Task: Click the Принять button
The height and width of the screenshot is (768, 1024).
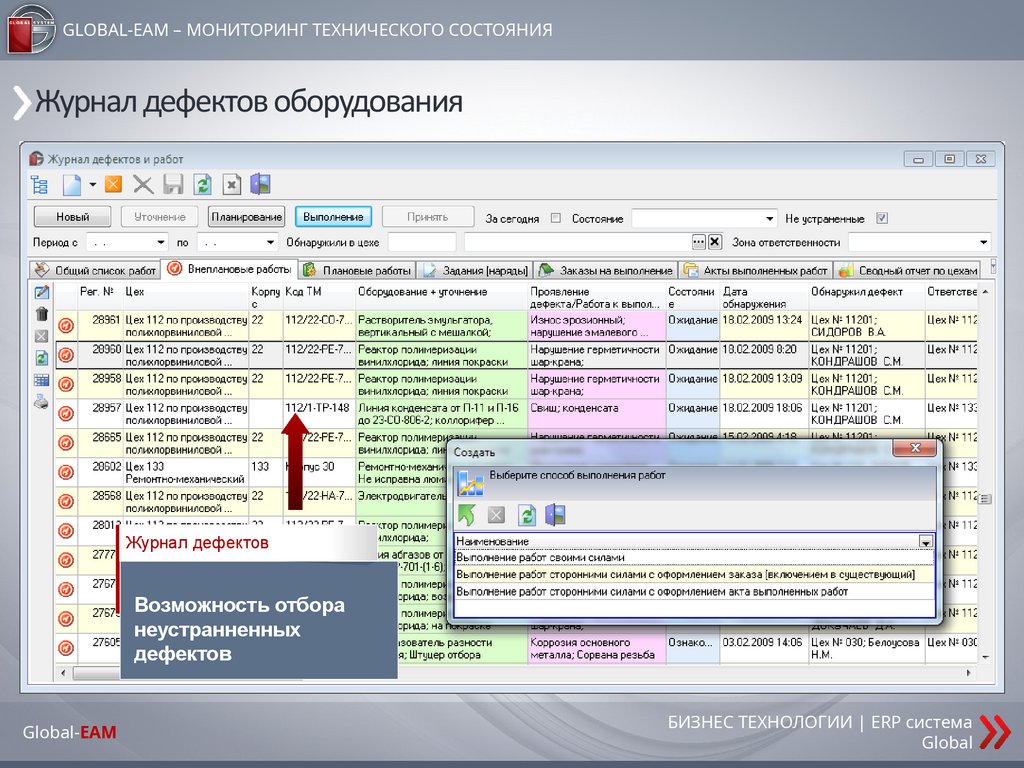Action: [428, 217]
